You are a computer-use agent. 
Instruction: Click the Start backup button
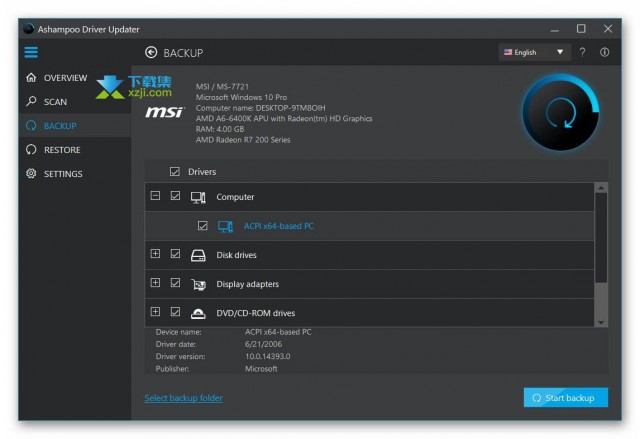[x=566, y=397]
